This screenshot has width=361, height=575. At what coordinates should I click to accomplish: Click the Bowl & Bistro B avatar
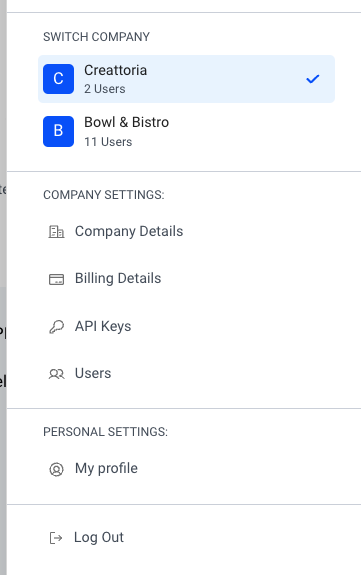point(58,131)
